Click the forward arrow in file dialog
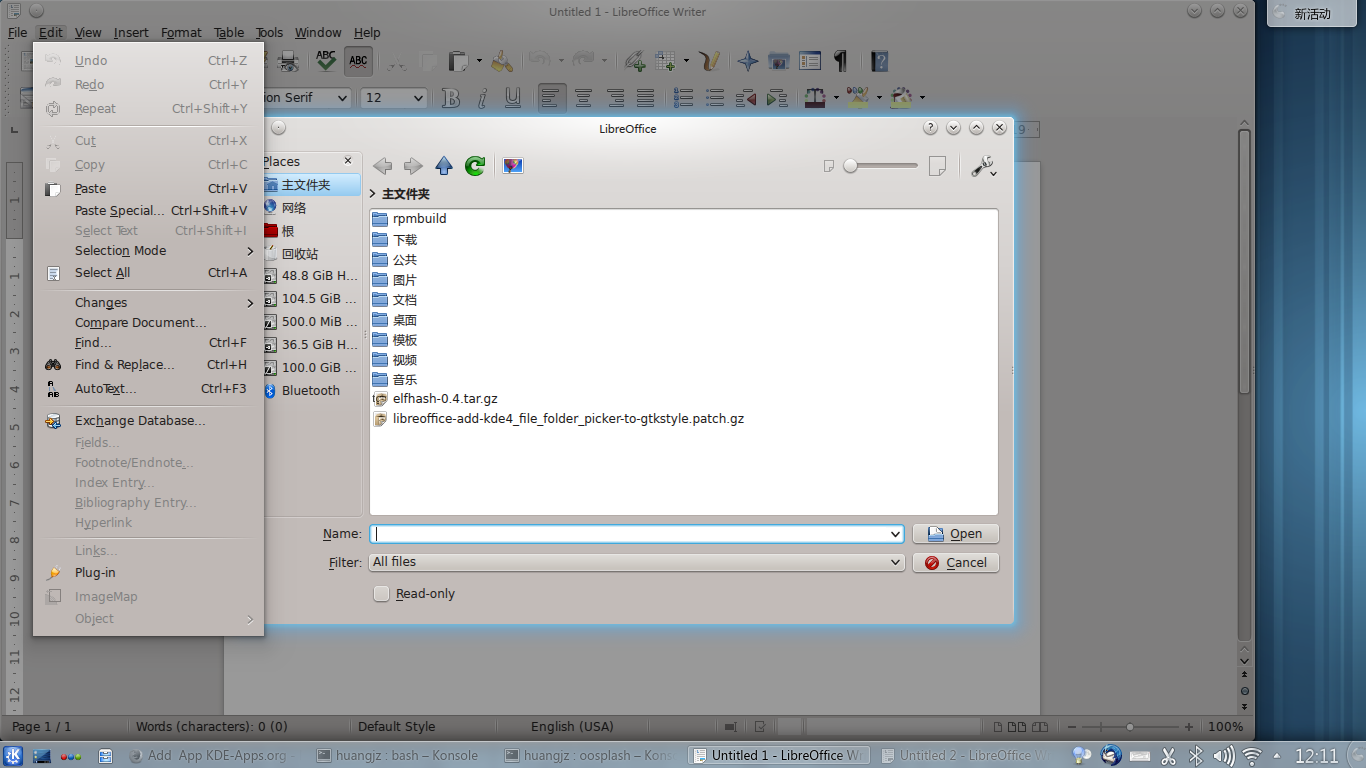1366x768 pixels. coord(413,166)
